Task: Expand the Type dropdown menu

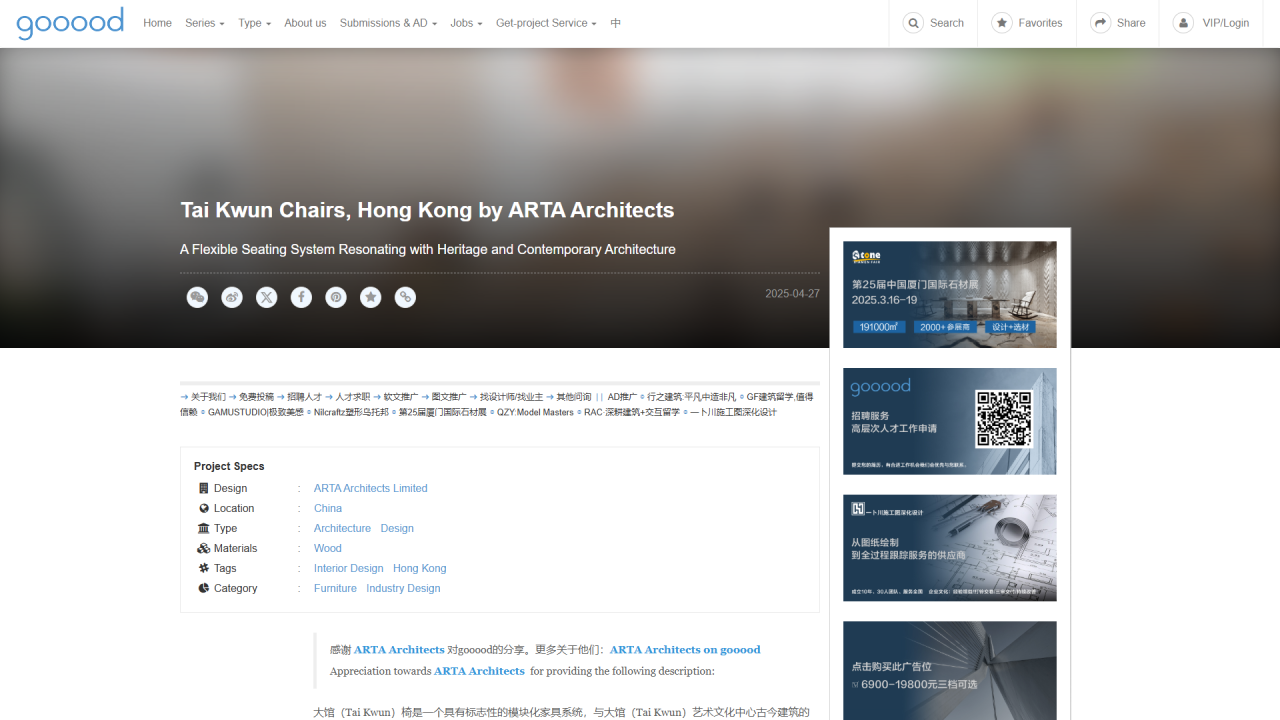Action: [x=254, y=23]
